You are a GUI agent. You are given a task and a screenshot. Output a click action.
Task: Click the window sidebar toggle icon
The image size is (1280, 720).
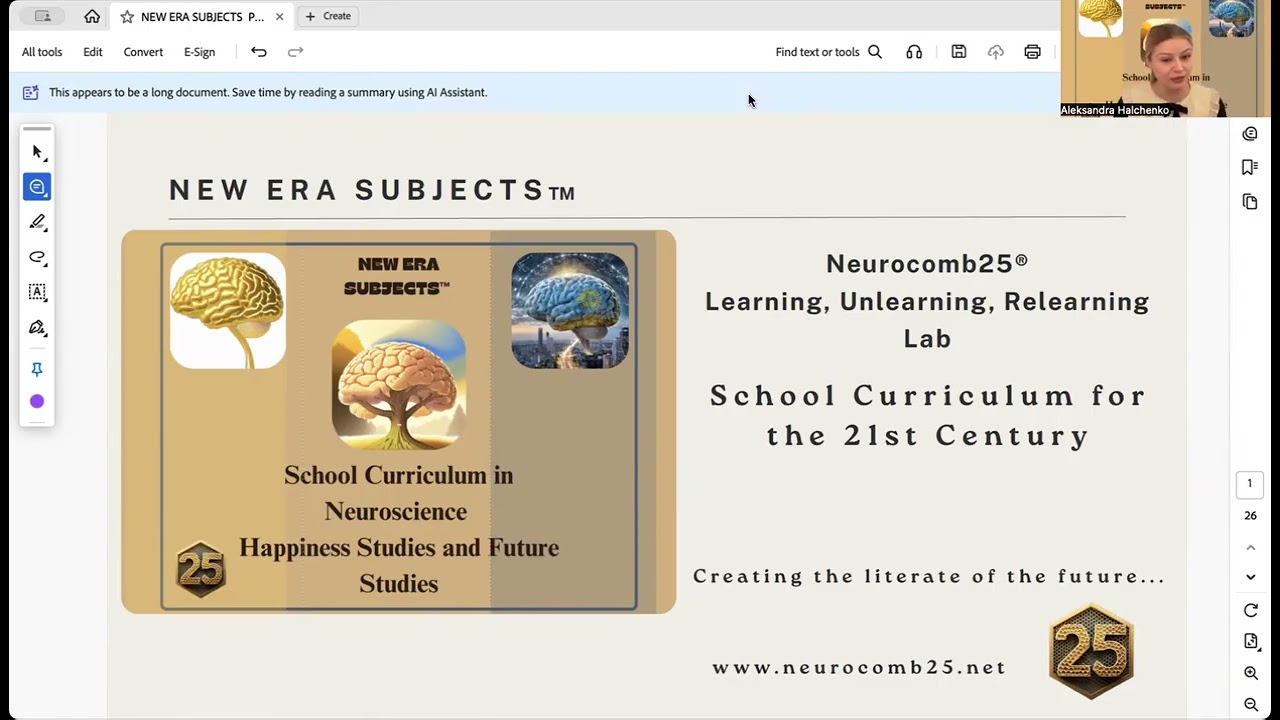(42, 16)
